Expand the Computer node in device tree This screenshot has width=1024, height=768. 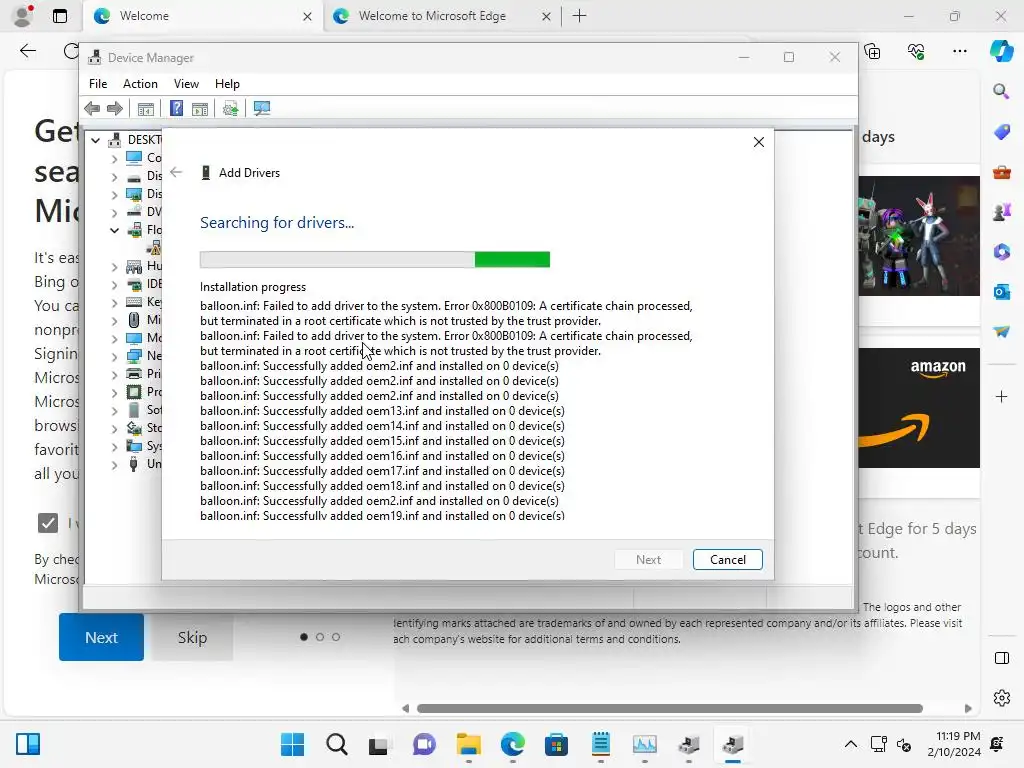click(x=114, y=158)
